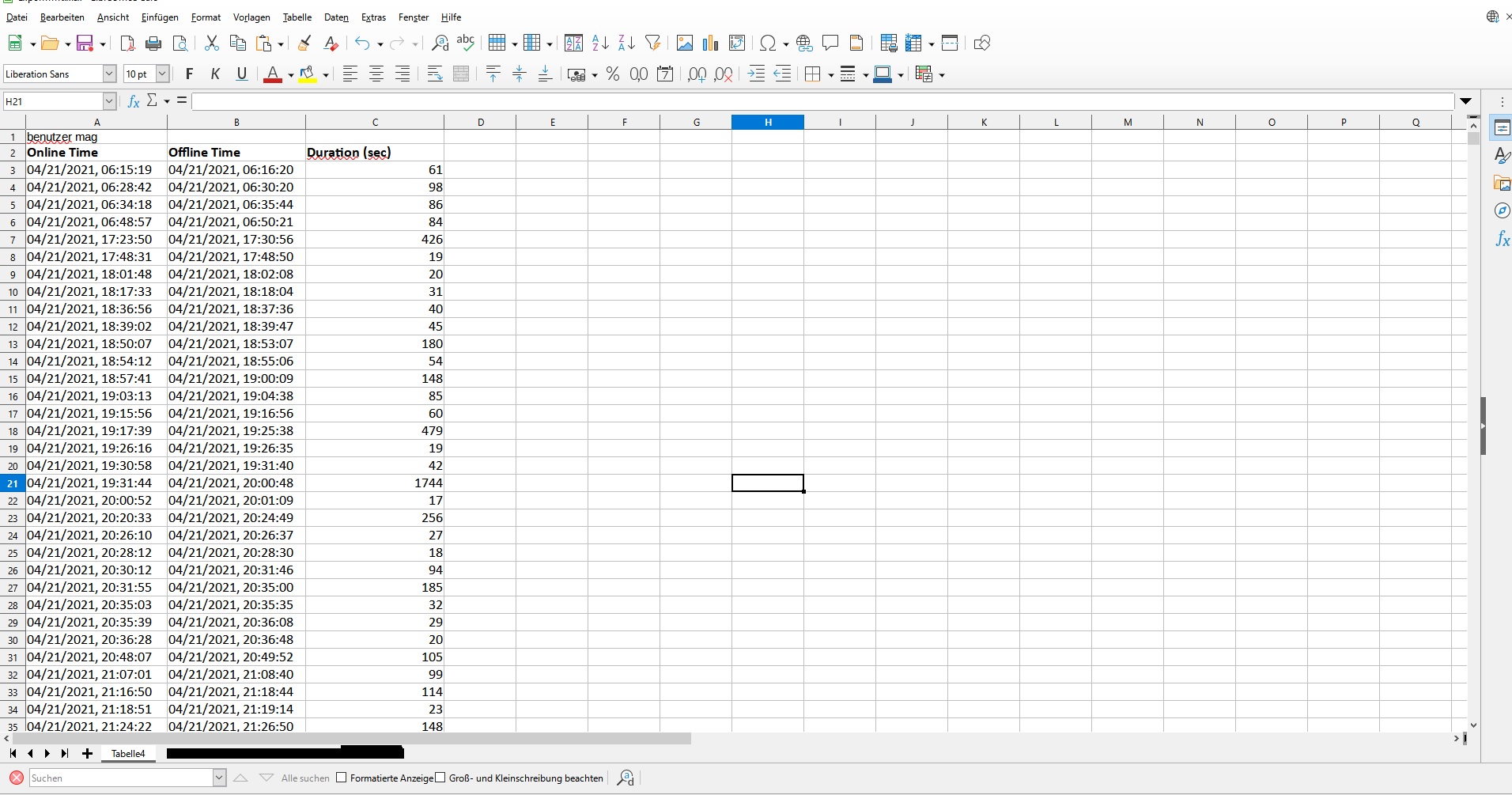
Task: Expand the formula bar arrow
Action: pyautogui.click(x=1466, y=101)
